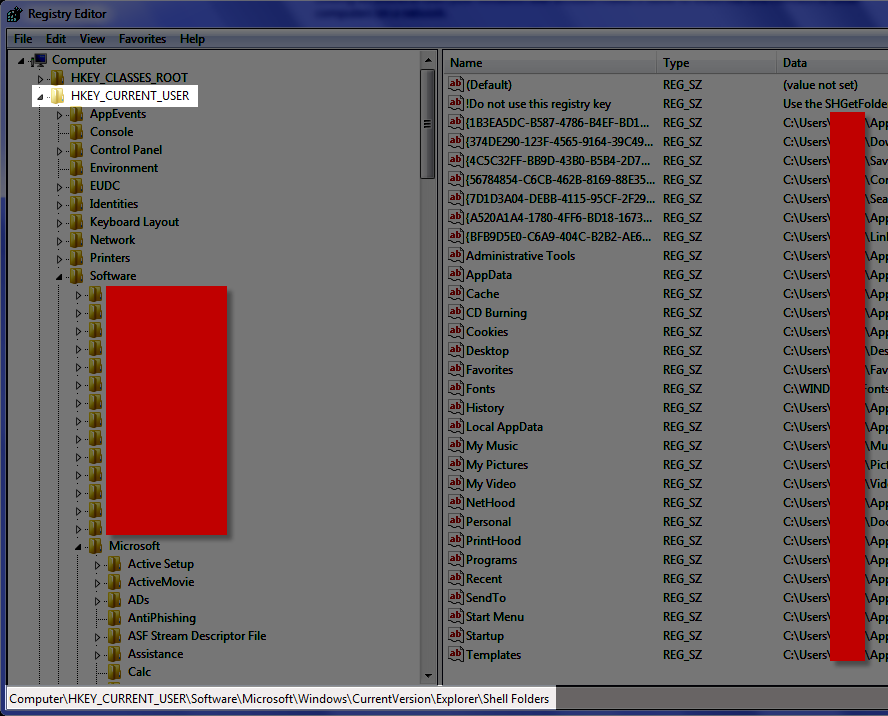Click the Computer icon in tree
Screen dimensions: 888x716
click(x=39, y=60)
